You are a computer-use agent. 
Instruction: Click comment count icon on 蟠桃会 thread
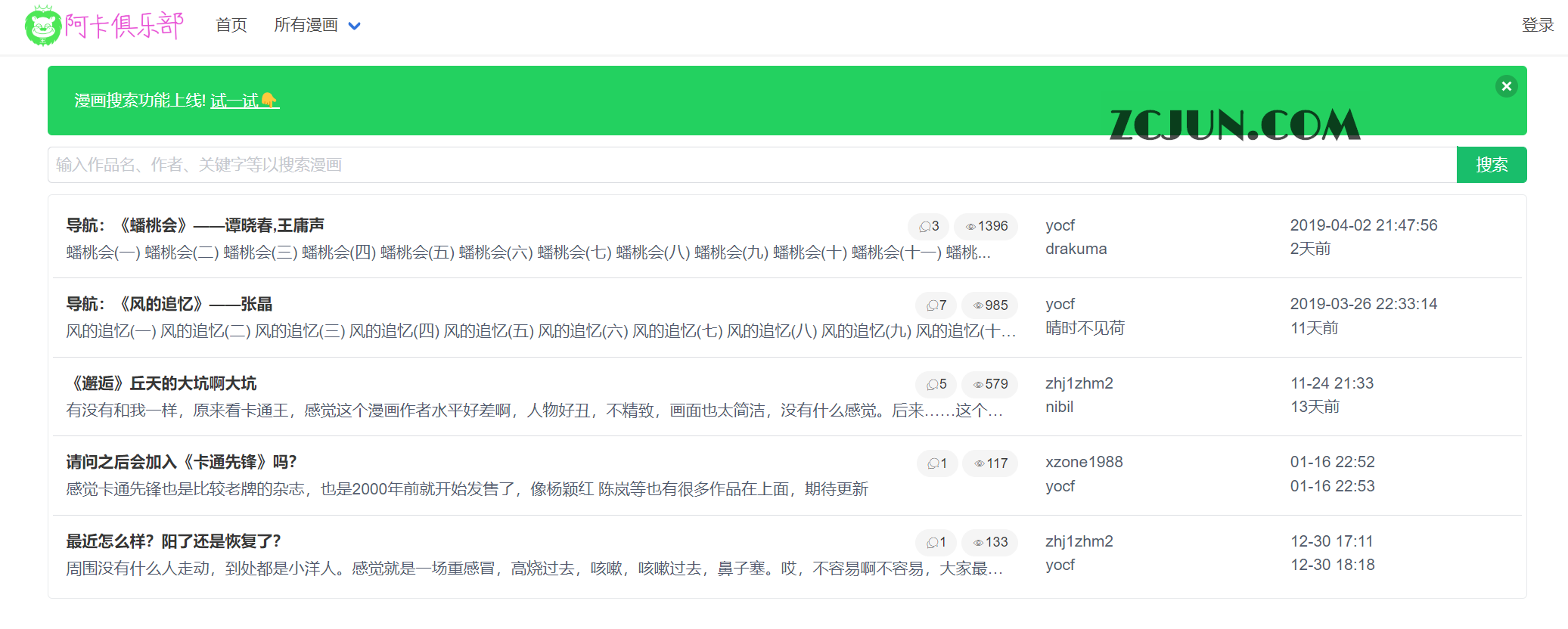929,226
